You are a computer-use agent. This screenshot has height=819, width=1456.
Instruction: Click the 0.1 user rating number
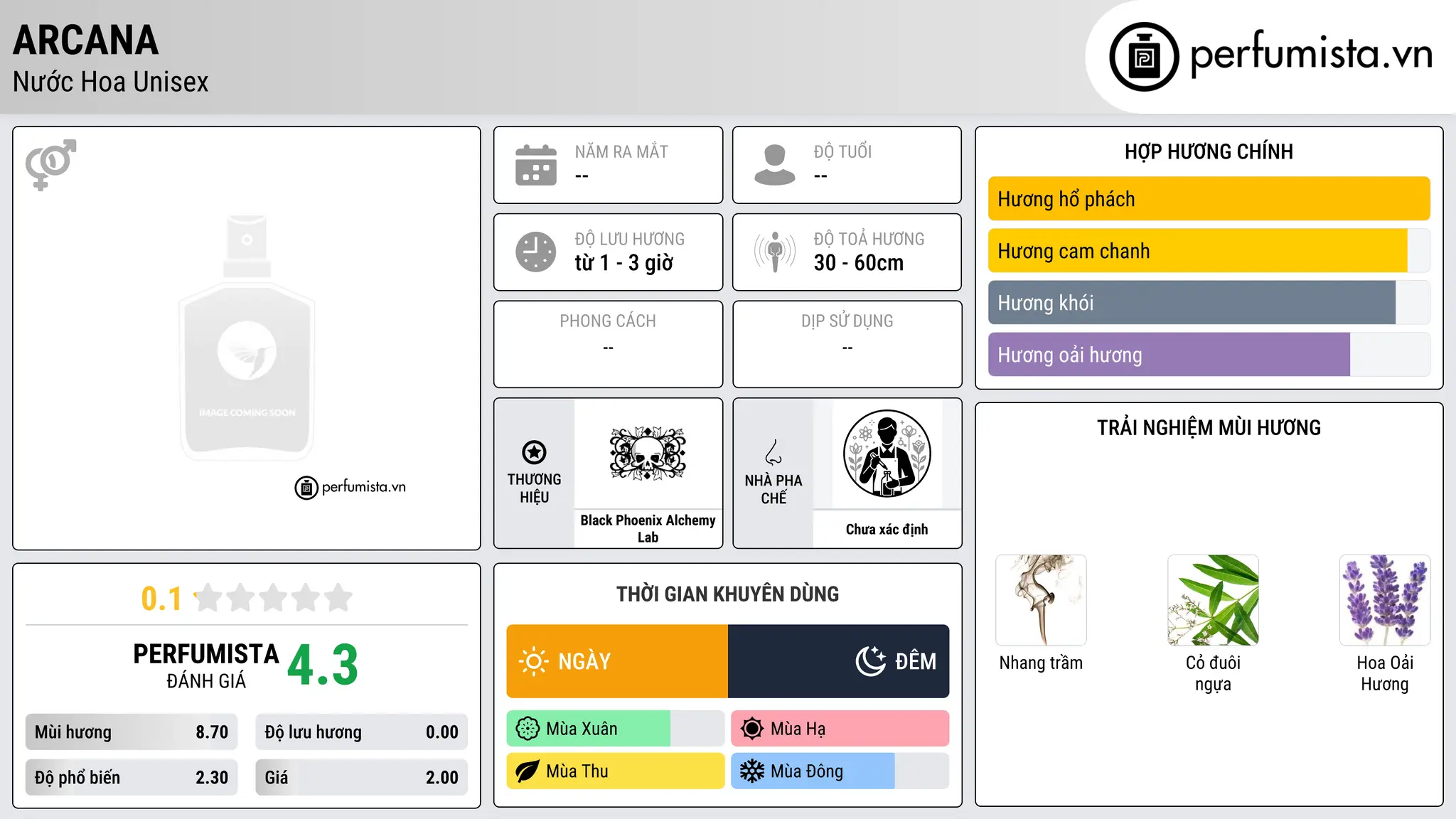click(x=161, y=599)
